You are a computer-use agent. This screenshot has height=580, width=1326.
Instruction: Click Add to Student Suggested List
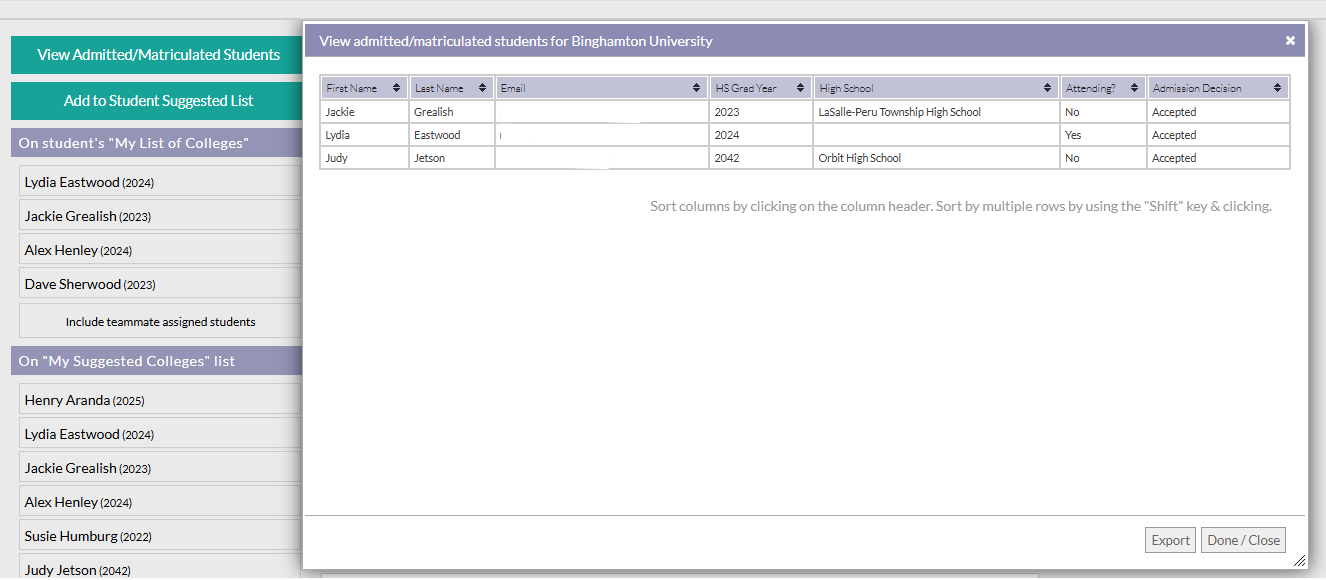158,101
